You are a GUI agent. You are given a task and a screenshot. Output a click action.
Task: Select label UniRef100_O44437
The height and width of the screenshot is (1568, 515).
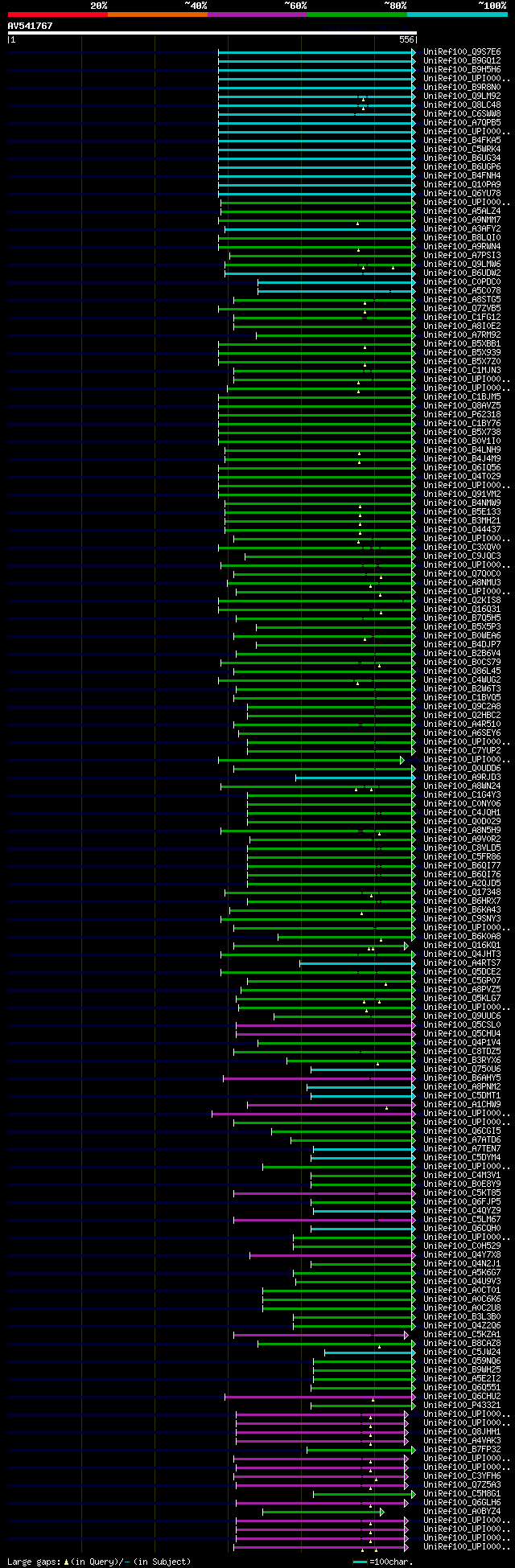click(x=462, y=529)
